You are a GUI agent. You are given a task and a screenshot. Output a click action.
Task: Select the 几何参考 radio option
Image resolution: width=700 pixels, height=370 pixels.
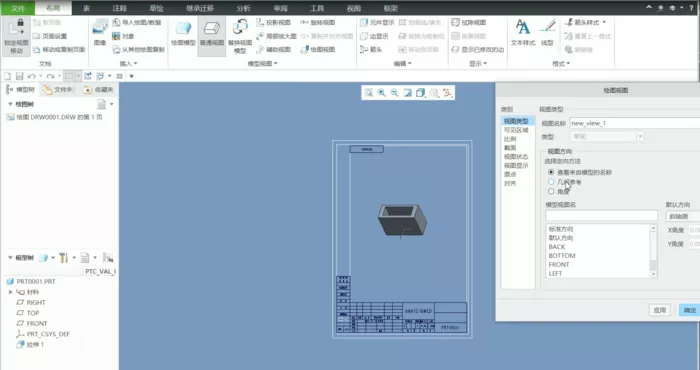(551, 182)
